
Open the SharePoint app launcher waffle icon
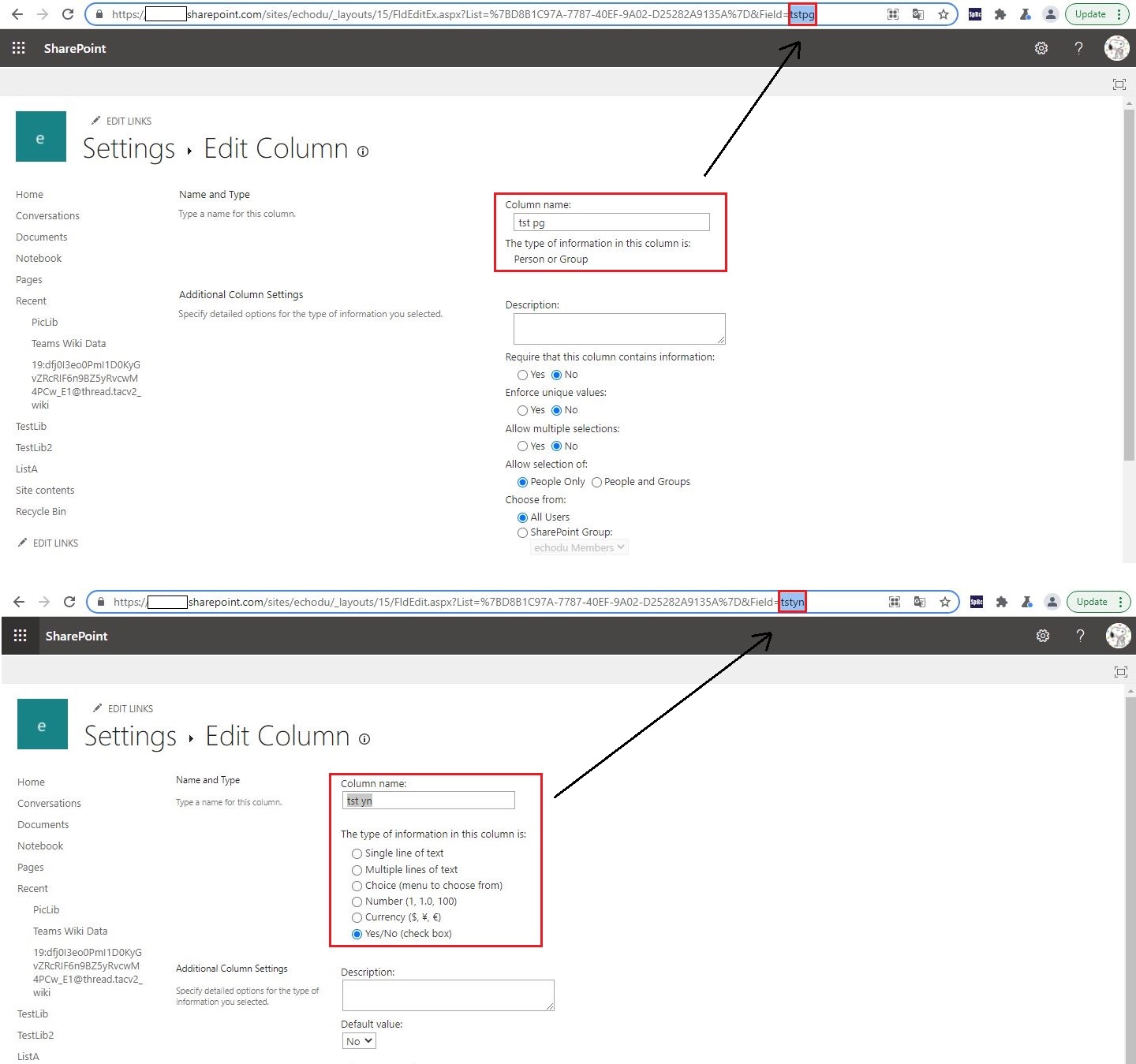pos(18,48)
